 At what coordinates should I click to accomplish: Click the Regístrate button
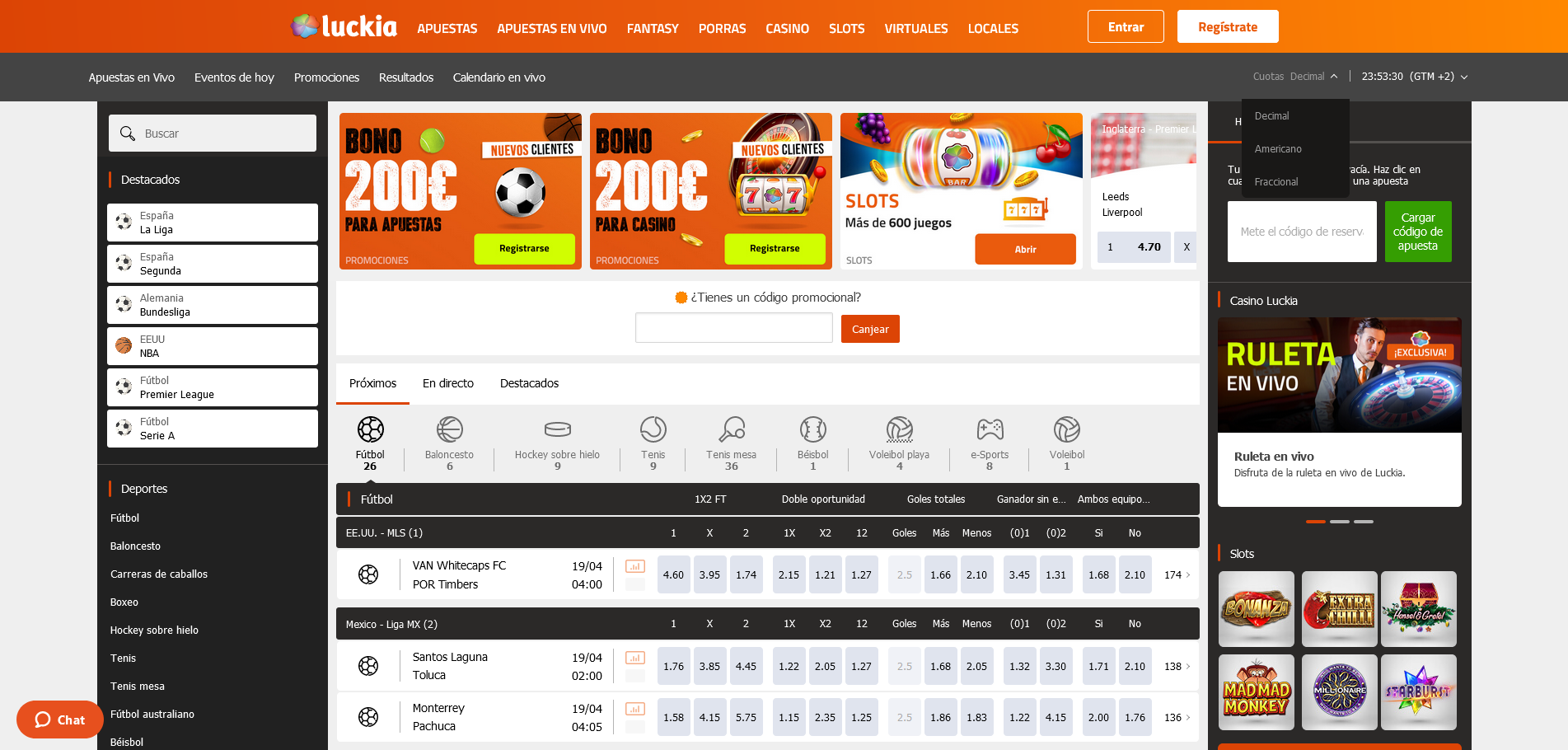pos(1228,26)
